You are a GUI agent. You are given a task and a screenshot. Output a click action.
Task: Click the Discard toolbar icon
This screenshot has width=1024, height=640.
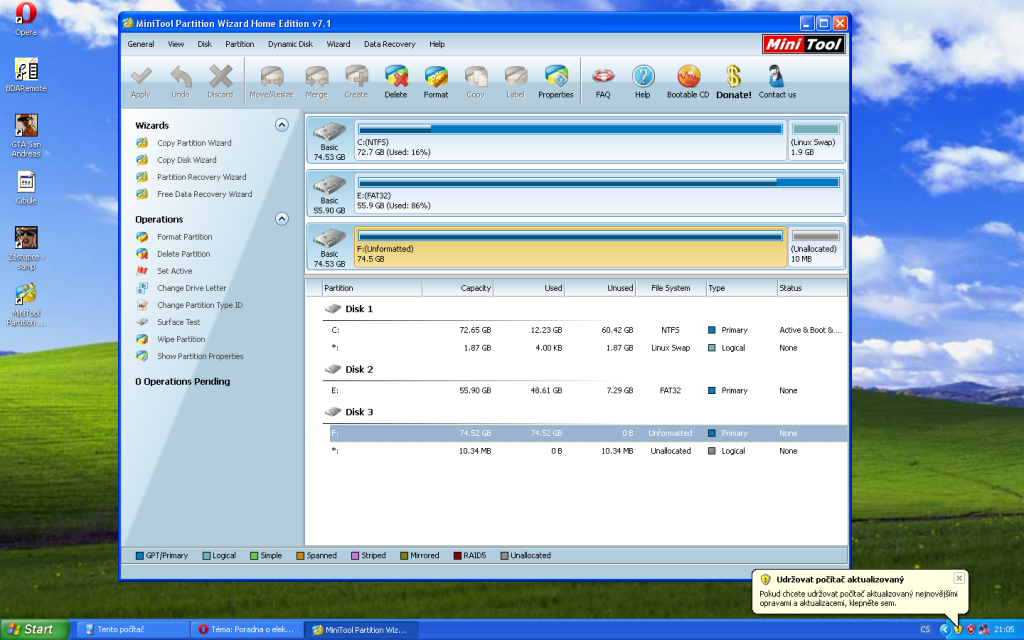[x=220, y=77]
